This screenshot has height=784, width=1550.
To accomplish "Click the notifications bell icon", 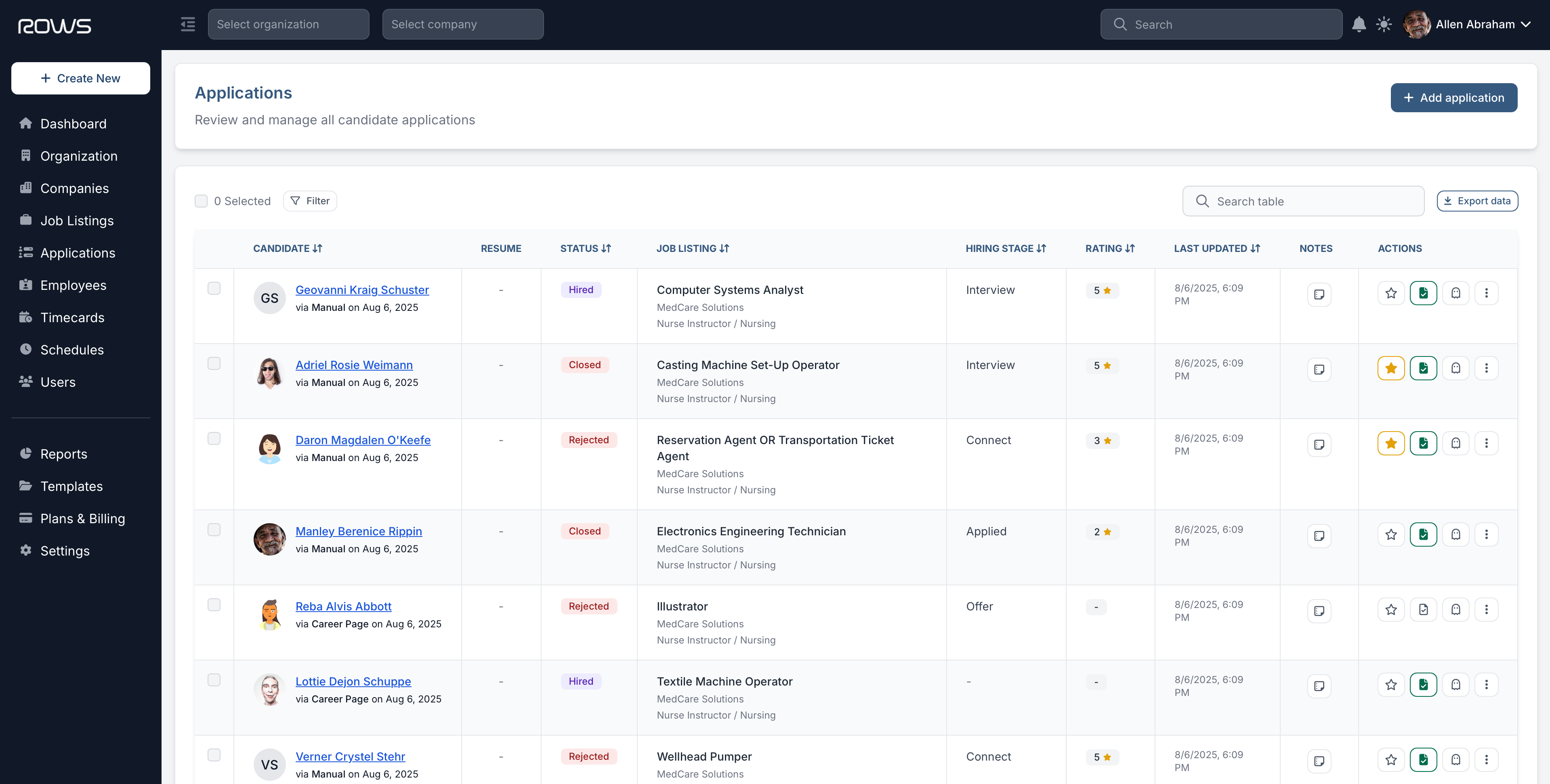I will tap(1359, 24).
